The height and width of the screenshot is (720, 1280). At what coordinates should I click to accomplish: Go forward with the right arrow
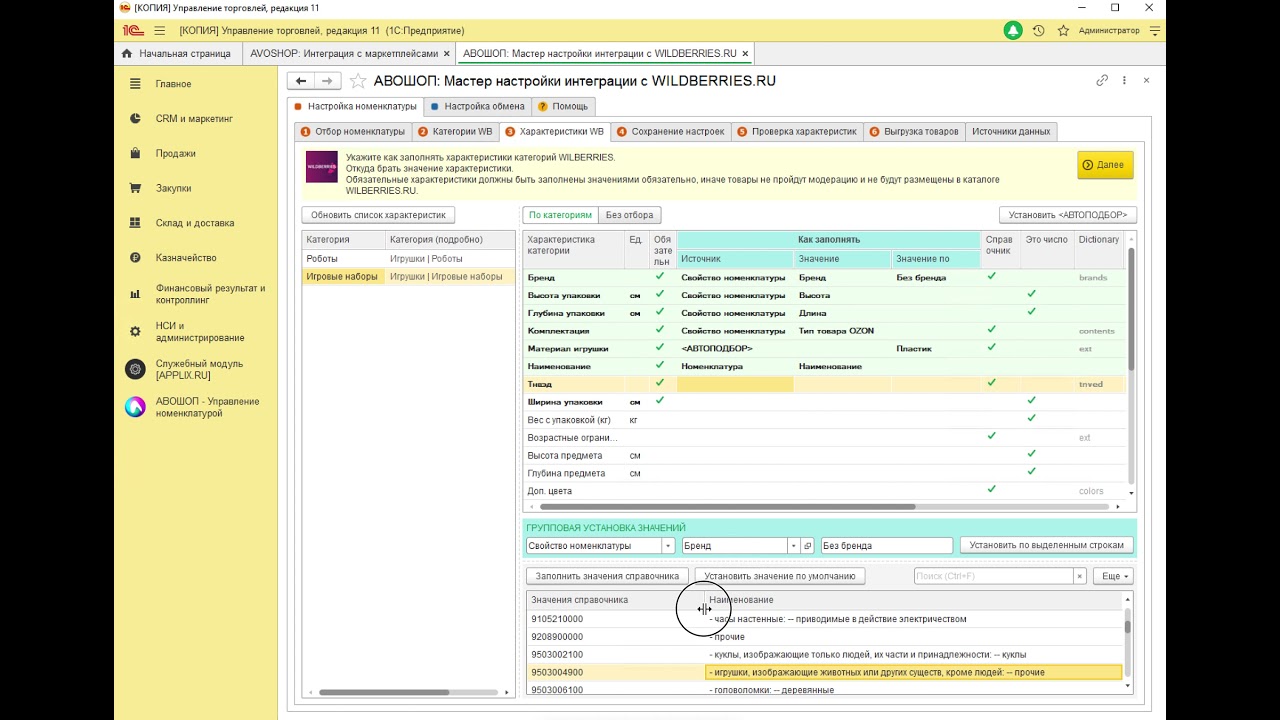327,81
